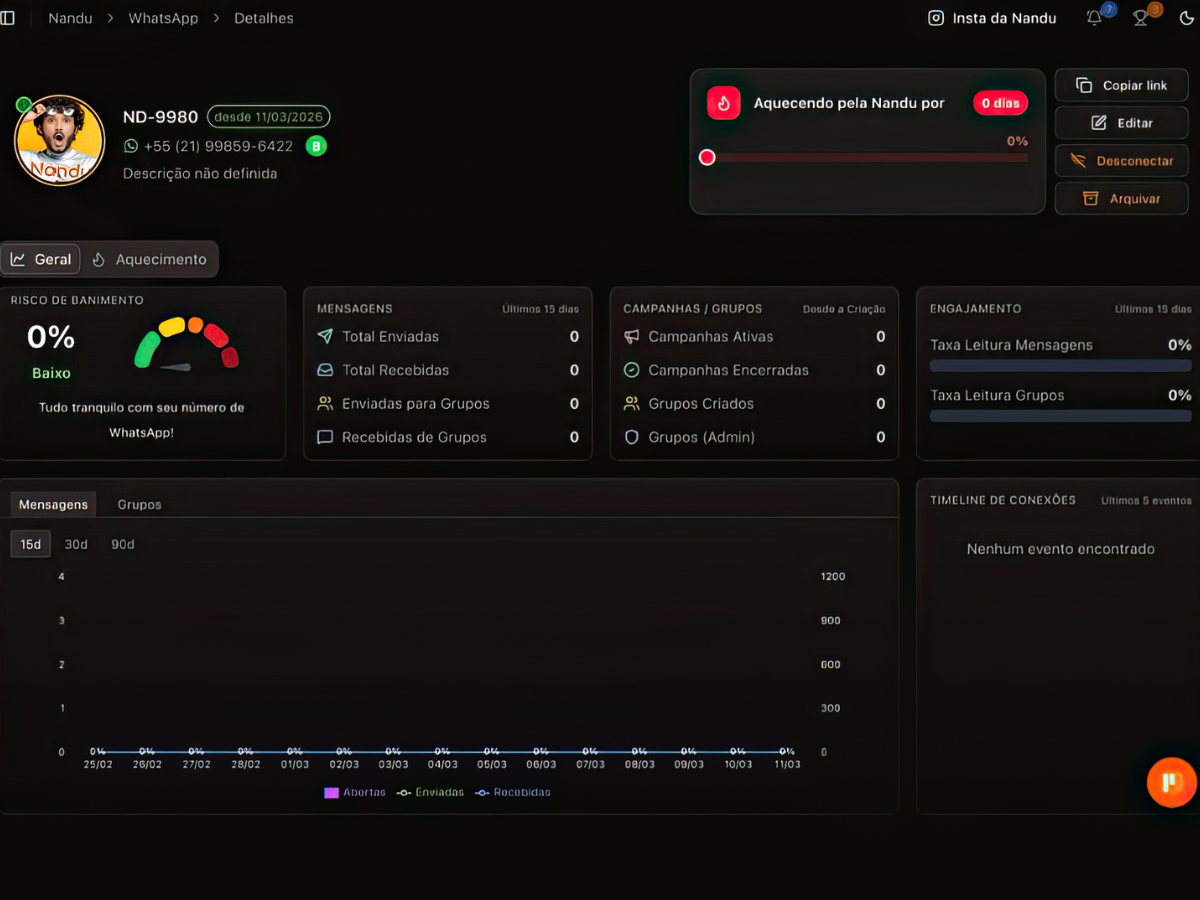
Task: Click the red flame warming icon
Action: 724,103
